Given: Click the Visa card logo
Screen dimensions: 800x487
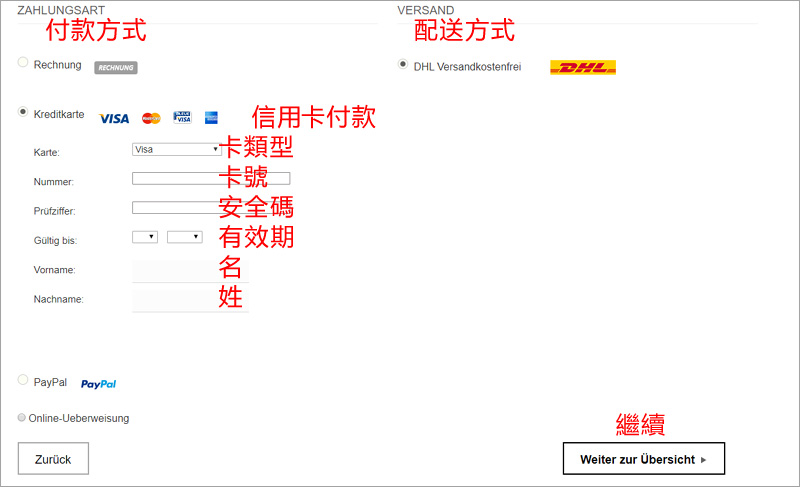Looking at the screenshot, I should point(114,118).
